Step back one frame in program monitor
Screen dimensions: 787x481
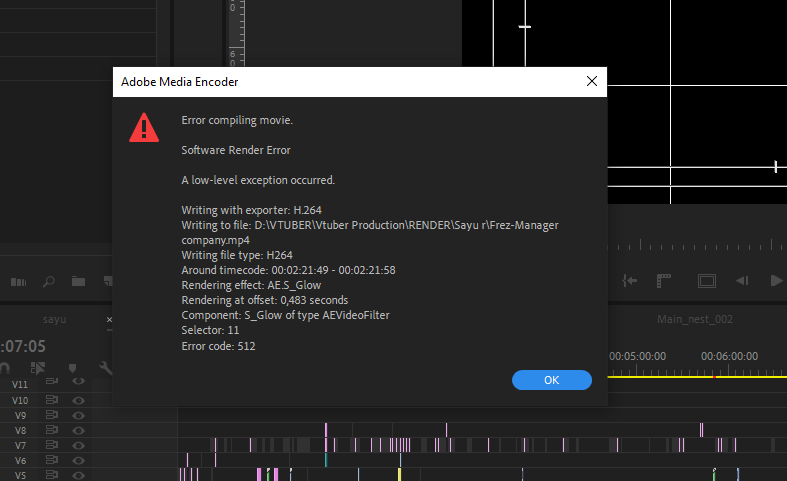tap(742, 281)
